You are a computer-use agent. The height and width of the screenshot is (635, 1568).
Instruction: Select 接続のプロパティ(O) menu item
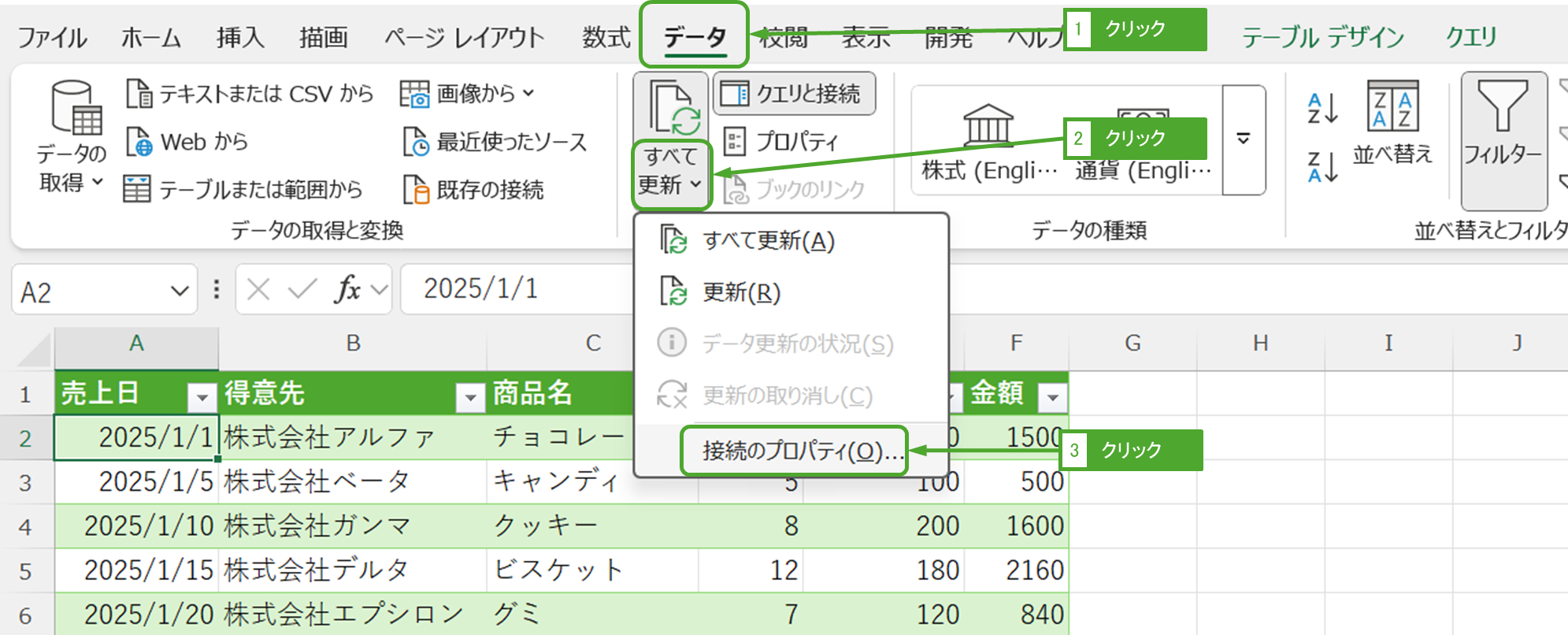coord(794,451)
